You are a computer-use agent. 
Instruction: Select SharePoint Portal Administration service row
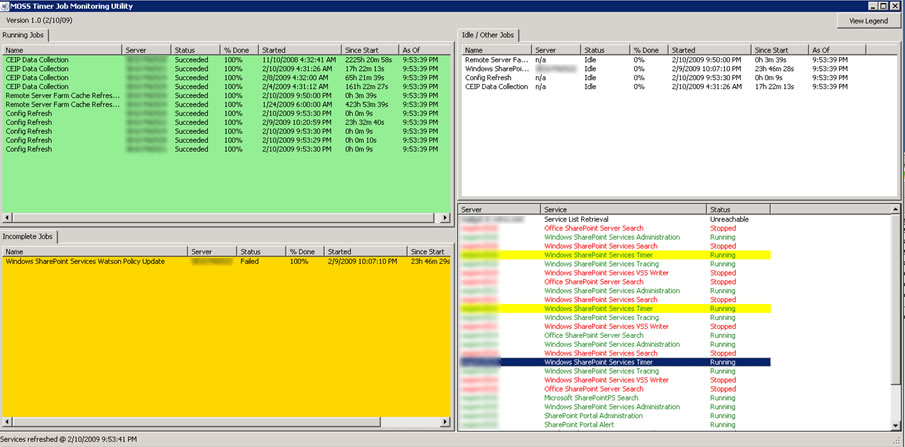[x=615, y=416]
